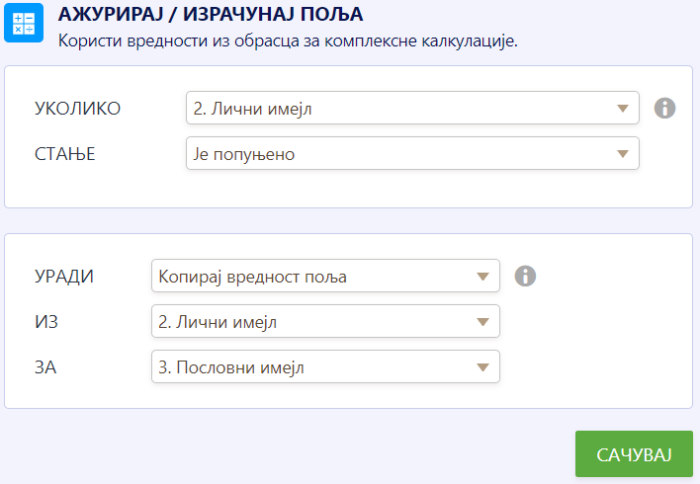Viewport: 700px width, 484px height.
Task: Click the info icon next to УРАДИ dropdown
Action: pyautogui.click(x=525, y=276)
